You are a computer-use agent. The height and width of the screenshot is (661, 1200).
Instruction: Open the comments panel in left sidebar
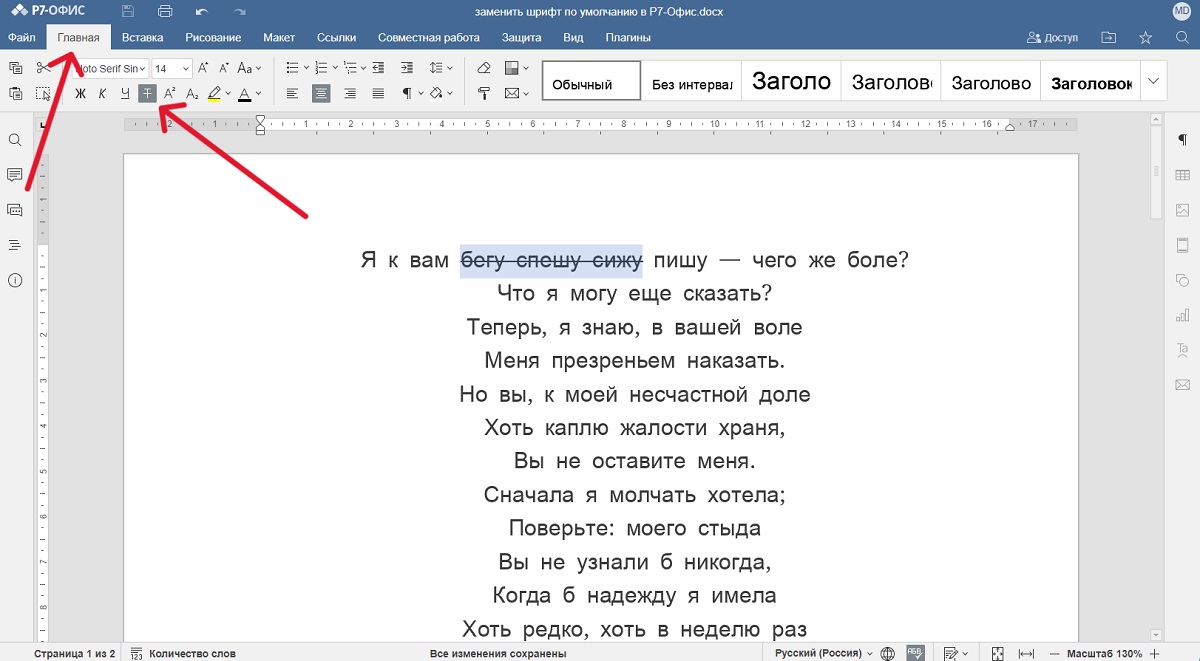[x=15, y=175]
